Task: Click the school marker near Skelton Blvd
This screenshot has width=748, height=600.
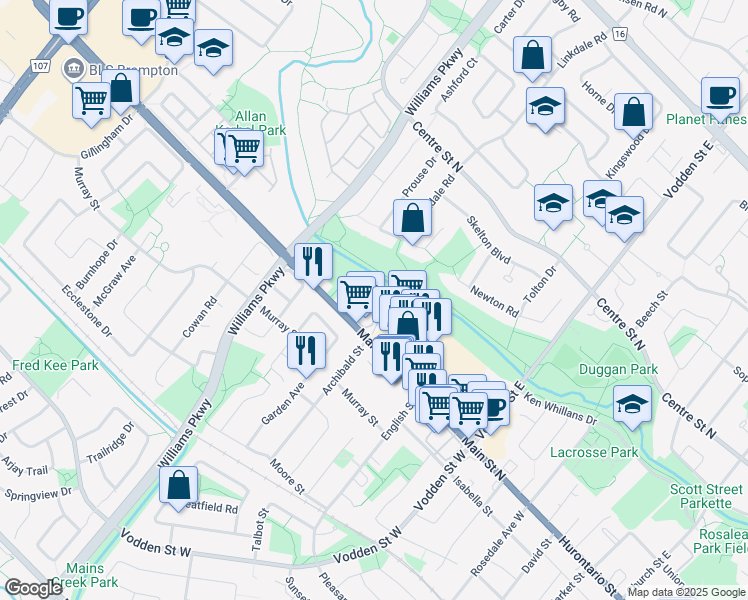Action: tap(553, 203)
